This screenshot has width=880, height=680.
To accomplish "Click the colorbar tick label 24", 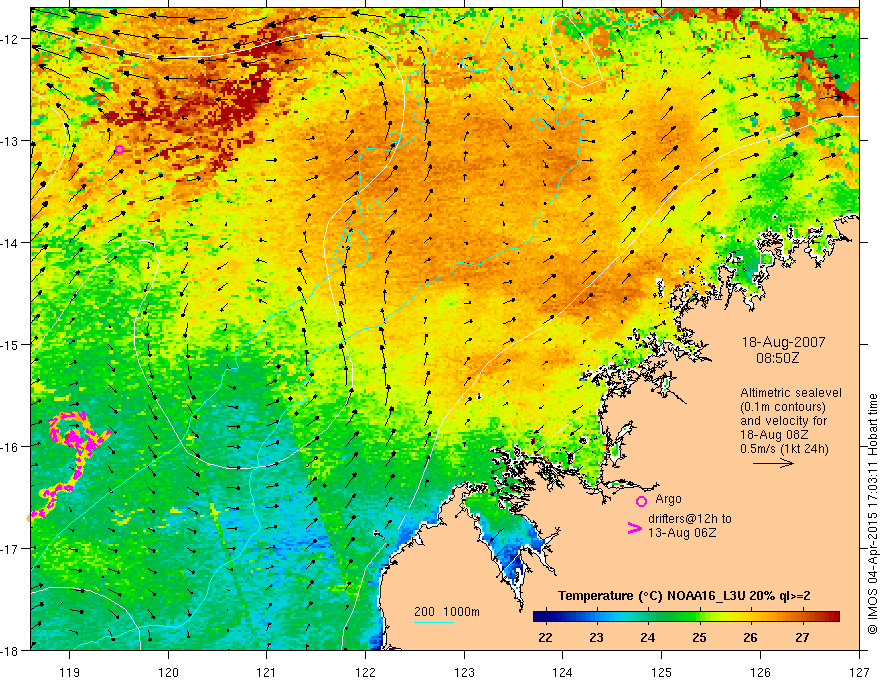I will click(647, 638).
